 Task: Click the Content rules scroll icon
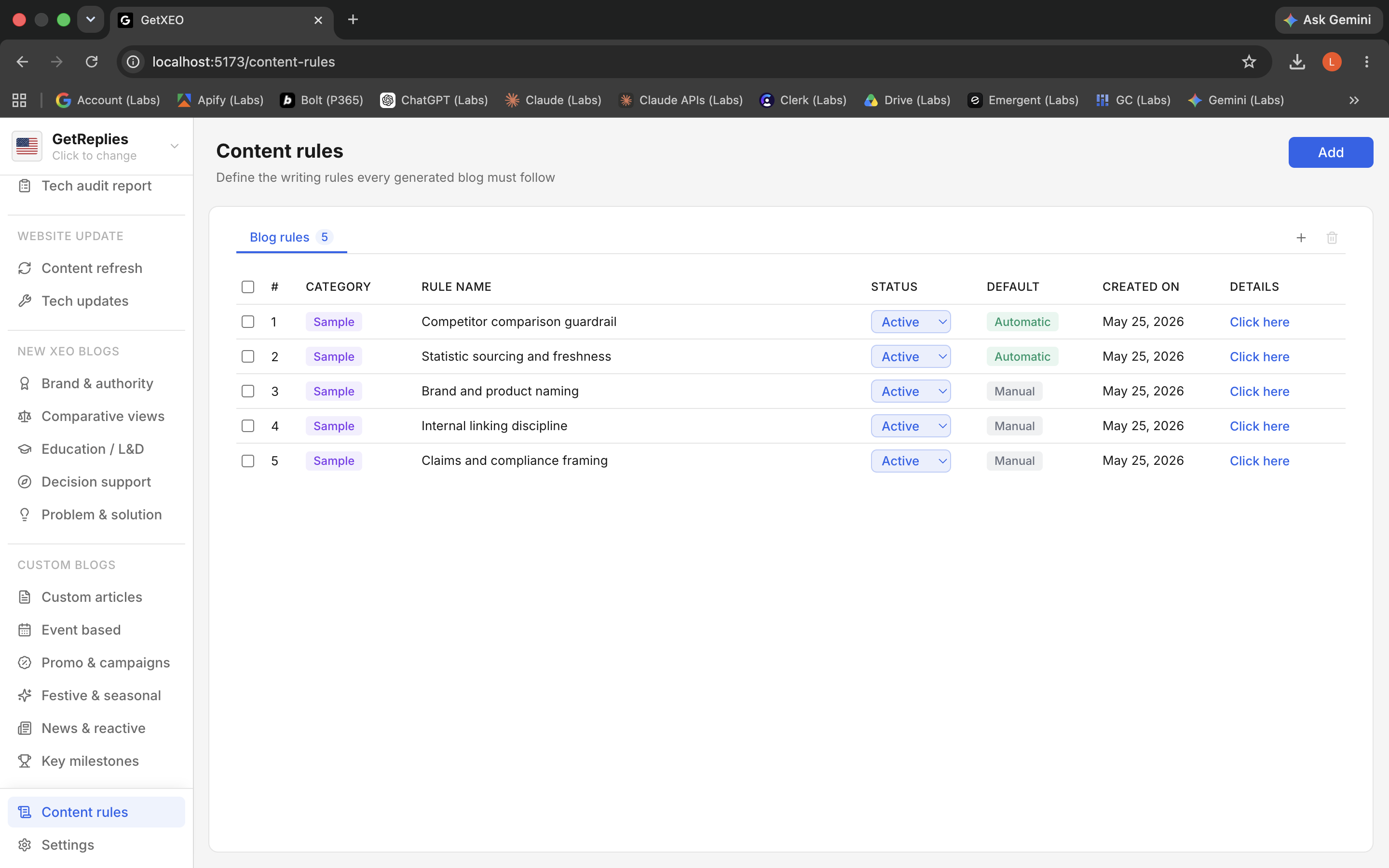pos(25,812)
